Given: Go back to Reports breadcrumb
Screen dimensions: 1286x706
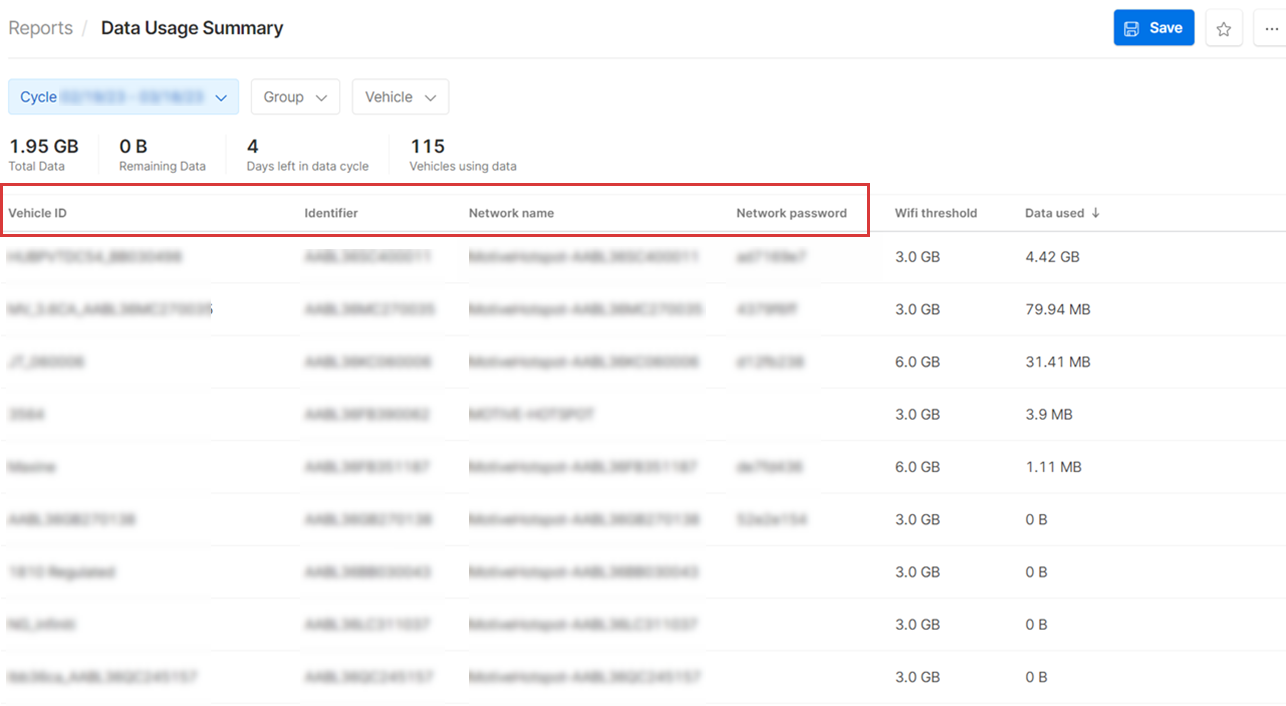Looking at the screenshot, I should click(41, 28).
